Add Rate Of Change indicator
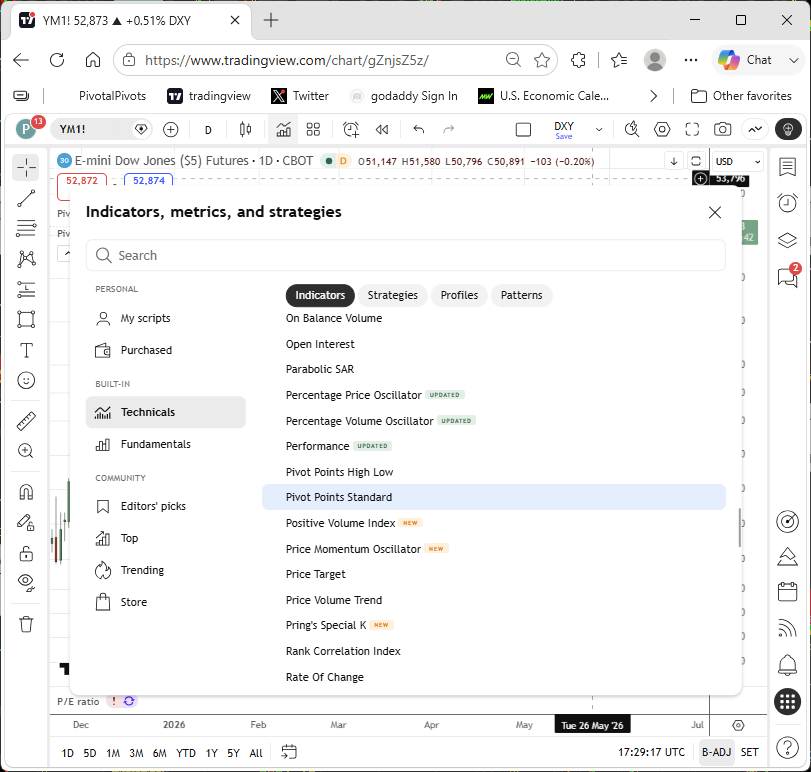 (494, 677)
